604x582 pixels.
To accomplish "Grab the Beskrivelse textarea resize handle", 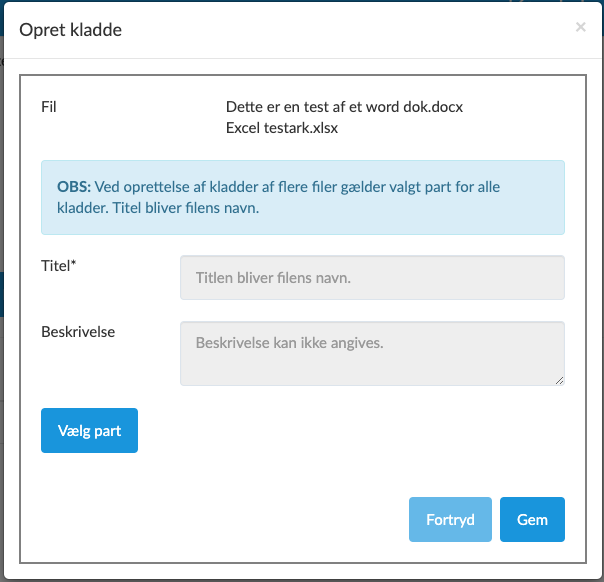I will pyautogui.click(x=559, y=380).
